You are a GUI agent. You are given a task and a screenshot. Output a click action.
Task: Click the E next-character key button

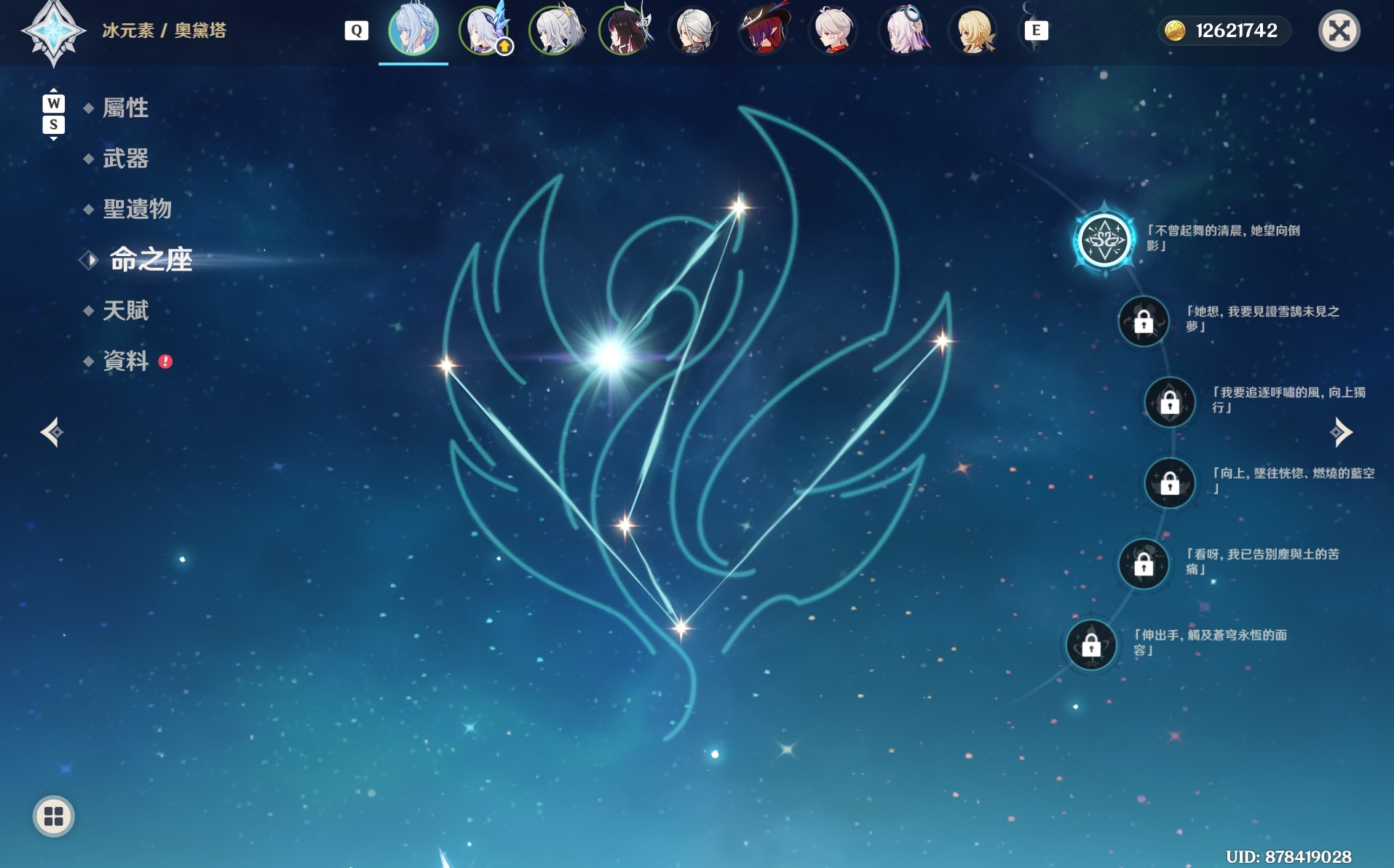[1037, 31]
